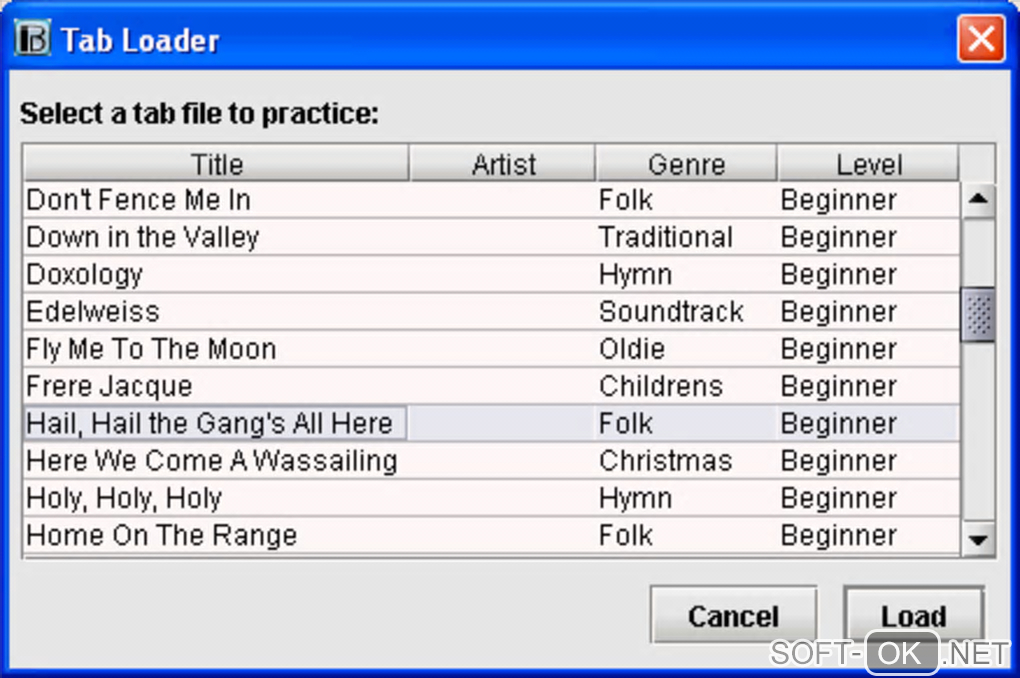Select Holy, Holy, Holy hymn row
Image resolution: width=1020 pixels, height=678 pixels.
(x=124, y=498)
